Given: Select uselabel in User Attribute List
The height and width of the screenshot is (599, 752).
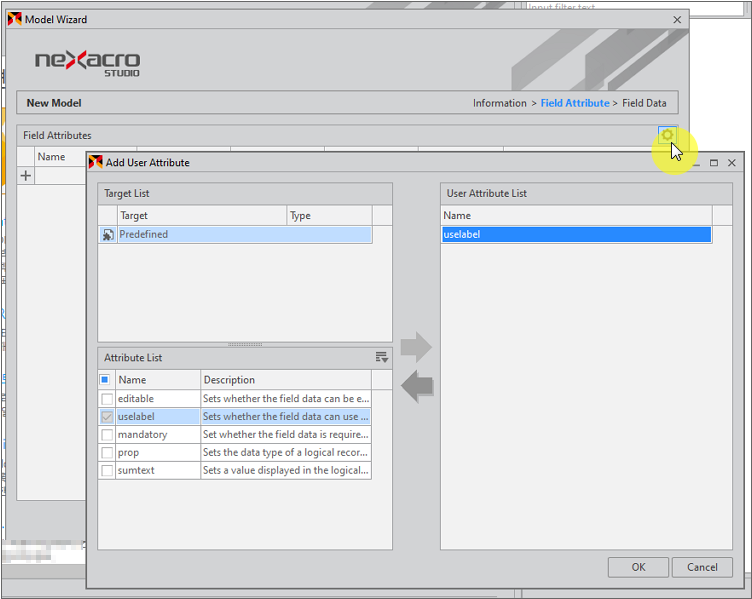Looking at the screenshot, I should 575,235.
